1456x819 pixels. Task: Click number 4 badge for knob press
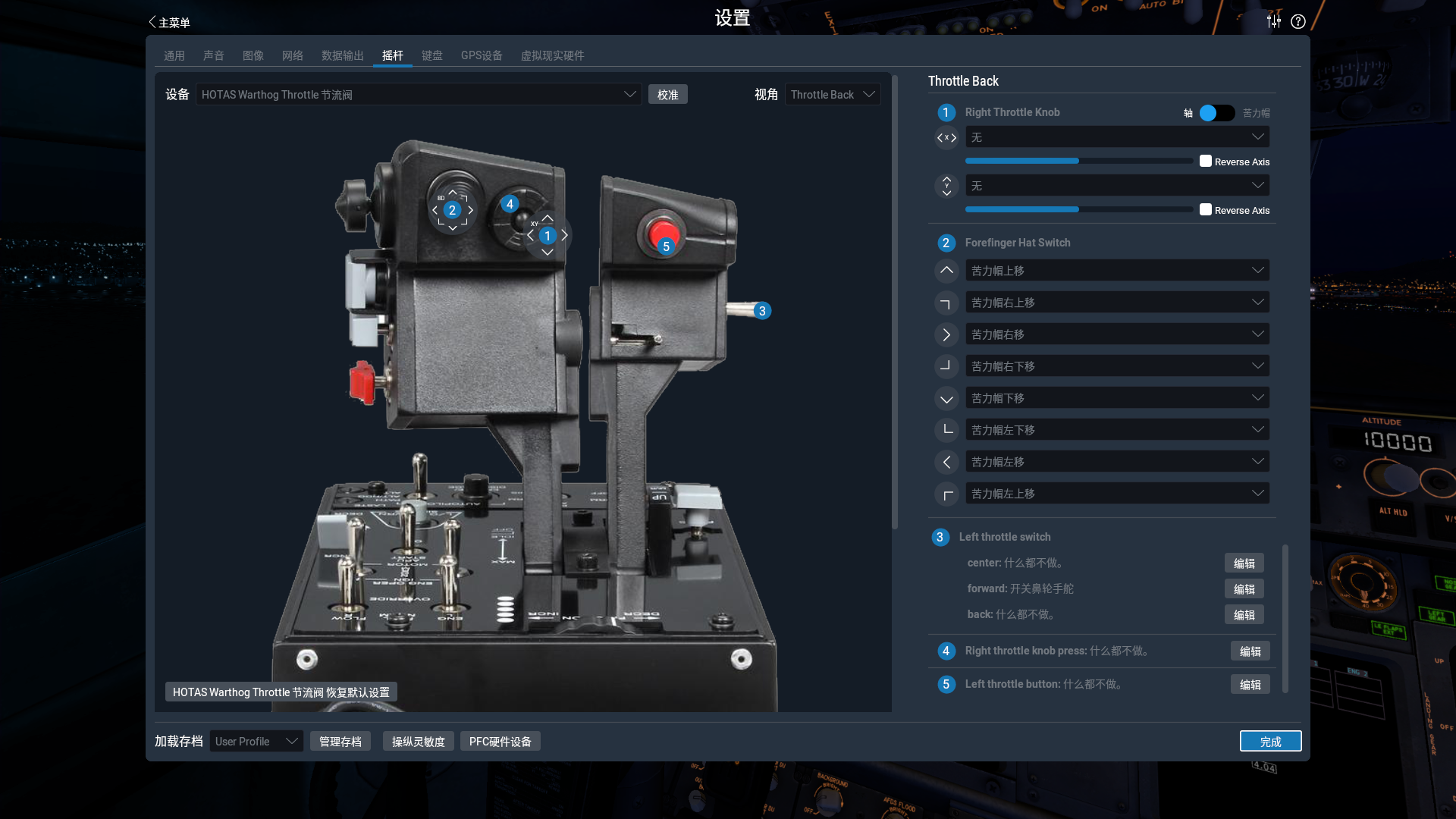pyautogui.click(x=946, y=651)
